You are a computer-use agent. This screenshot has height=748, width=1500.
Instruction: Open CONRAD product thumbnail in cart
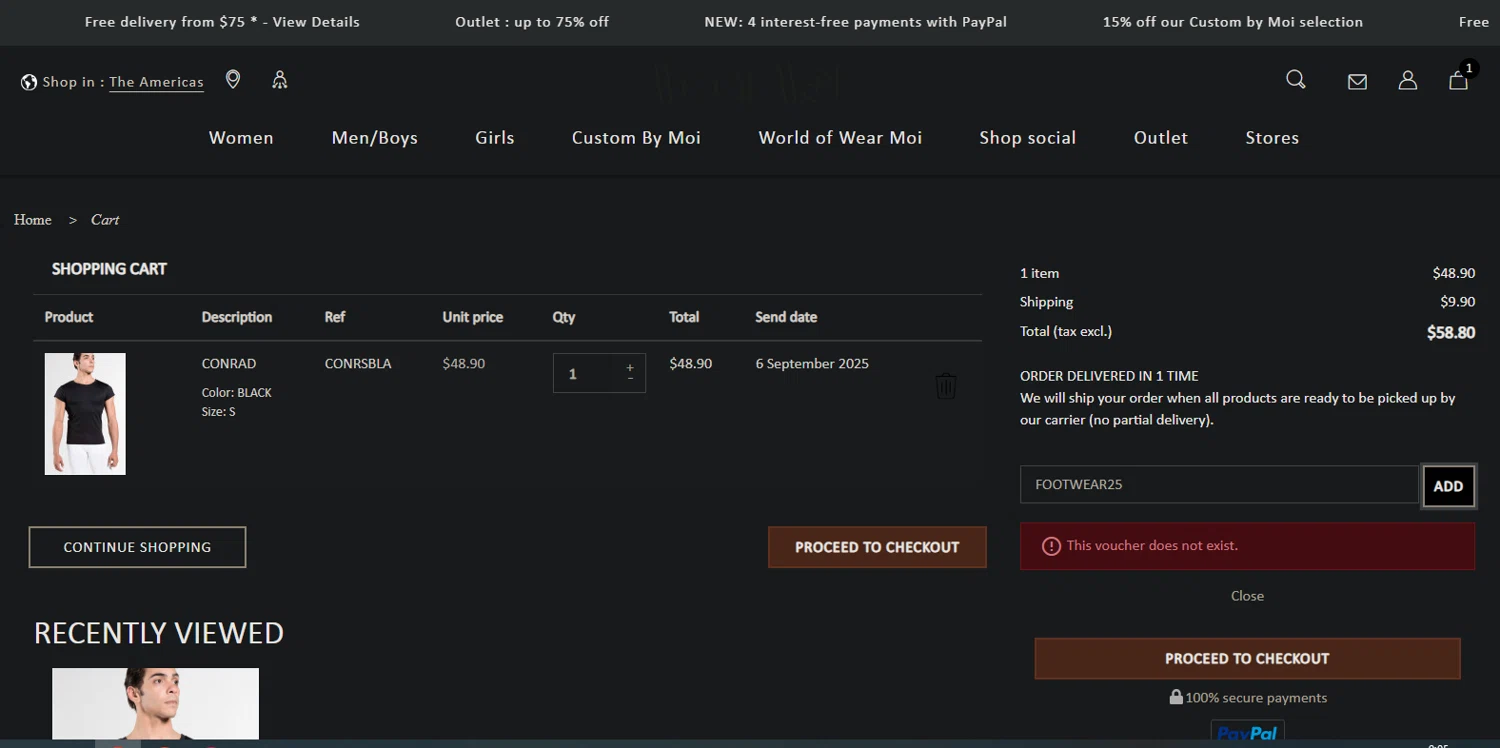(85, 414)
